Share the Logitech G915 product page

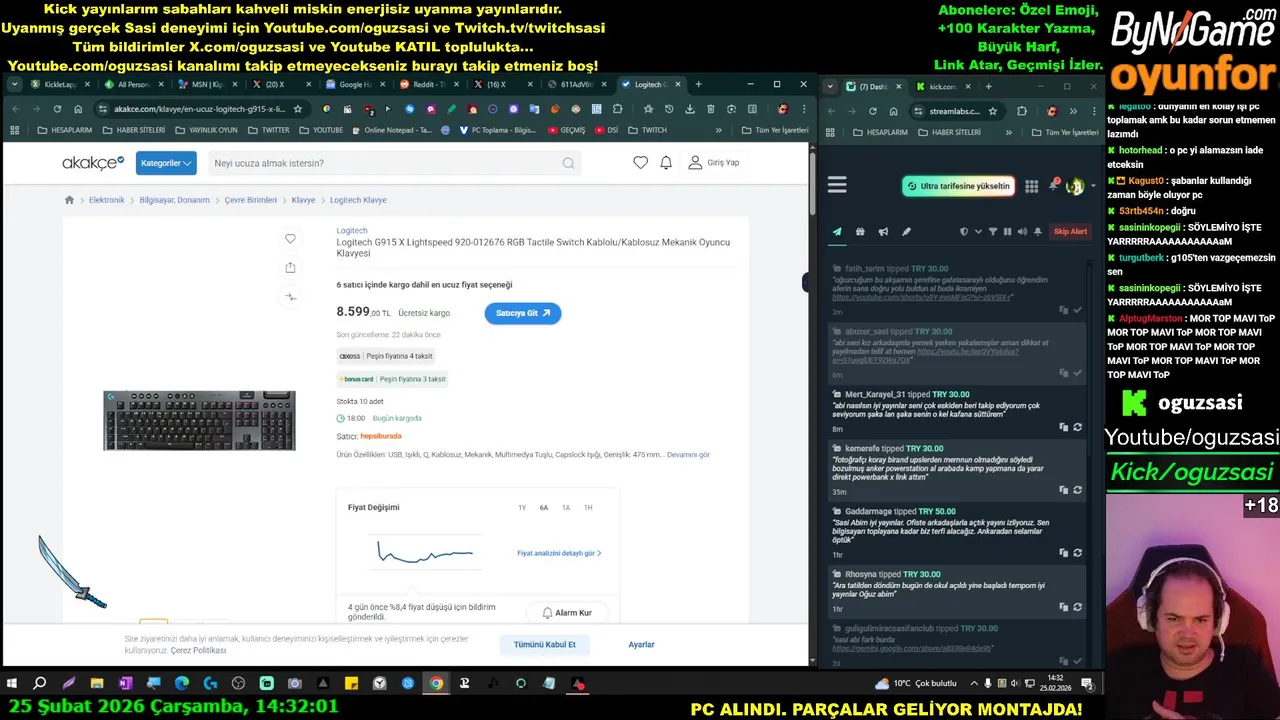coord(290,267)
